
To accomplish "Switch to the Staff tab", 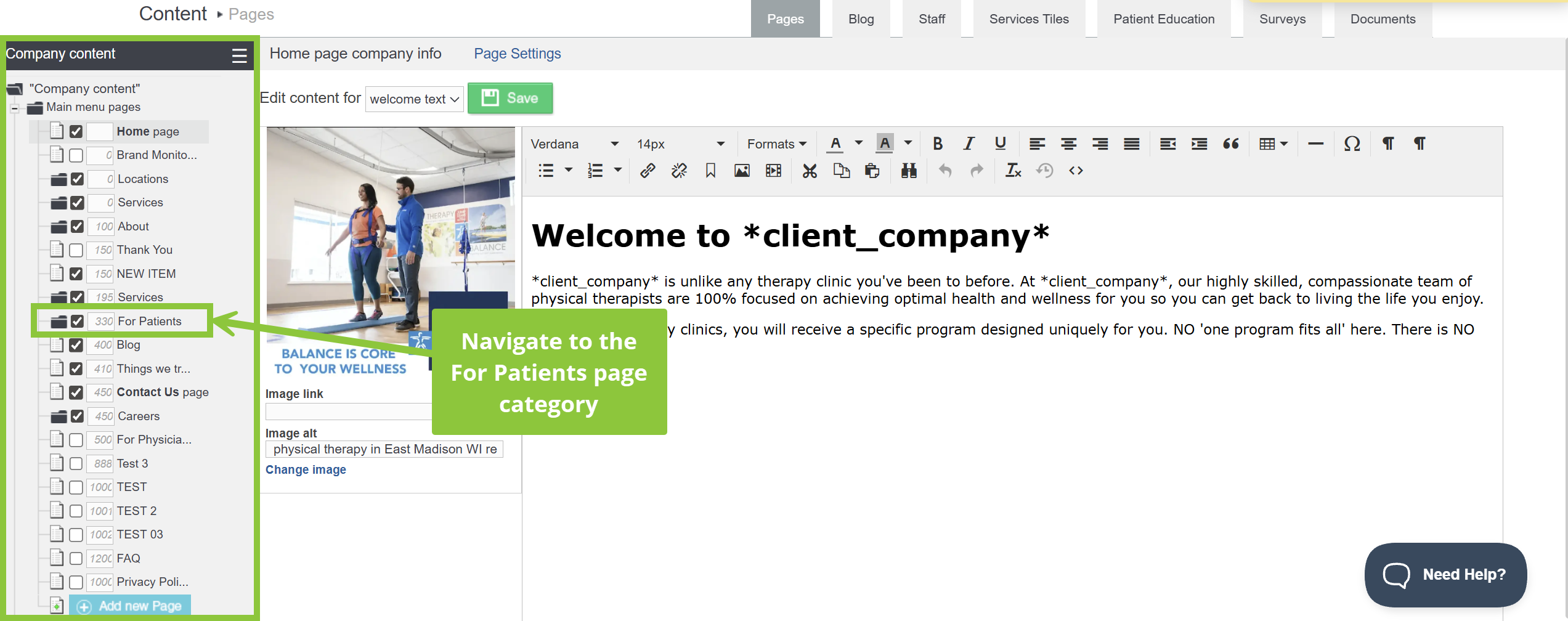I will tap(932, 19).
